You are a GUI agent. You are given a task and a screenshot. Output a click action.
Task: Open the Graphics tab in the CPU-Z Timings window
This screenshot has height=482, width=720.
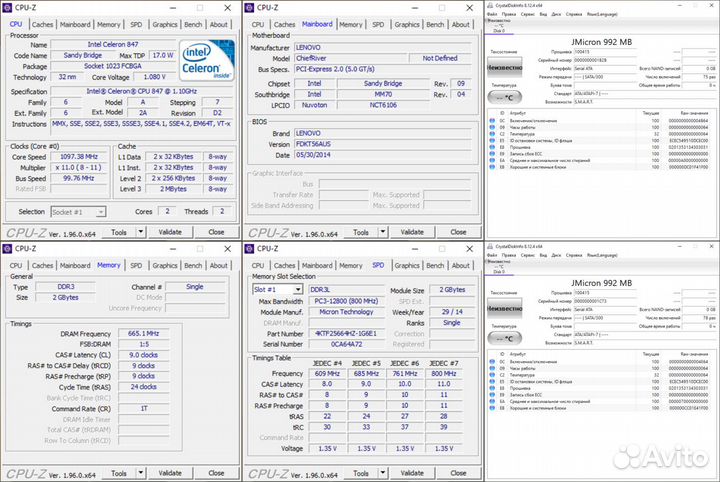pyautogui.click(x=165, y=265)
